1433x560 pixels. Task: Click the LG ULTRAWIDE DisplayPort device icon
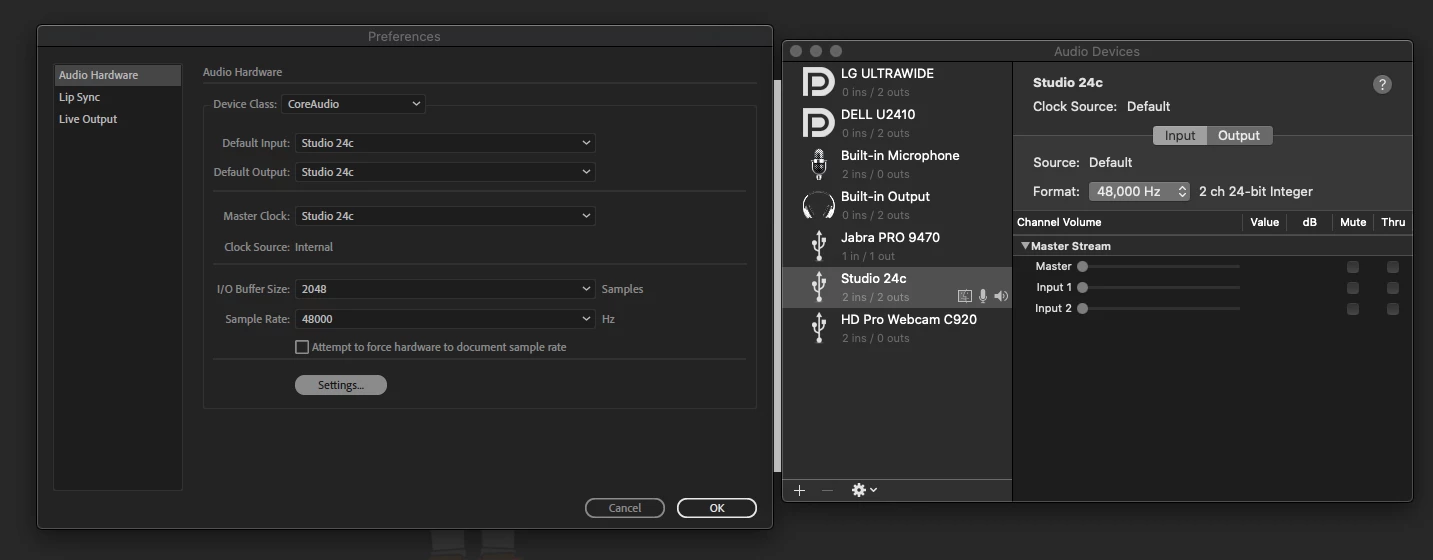click(818, 82)
